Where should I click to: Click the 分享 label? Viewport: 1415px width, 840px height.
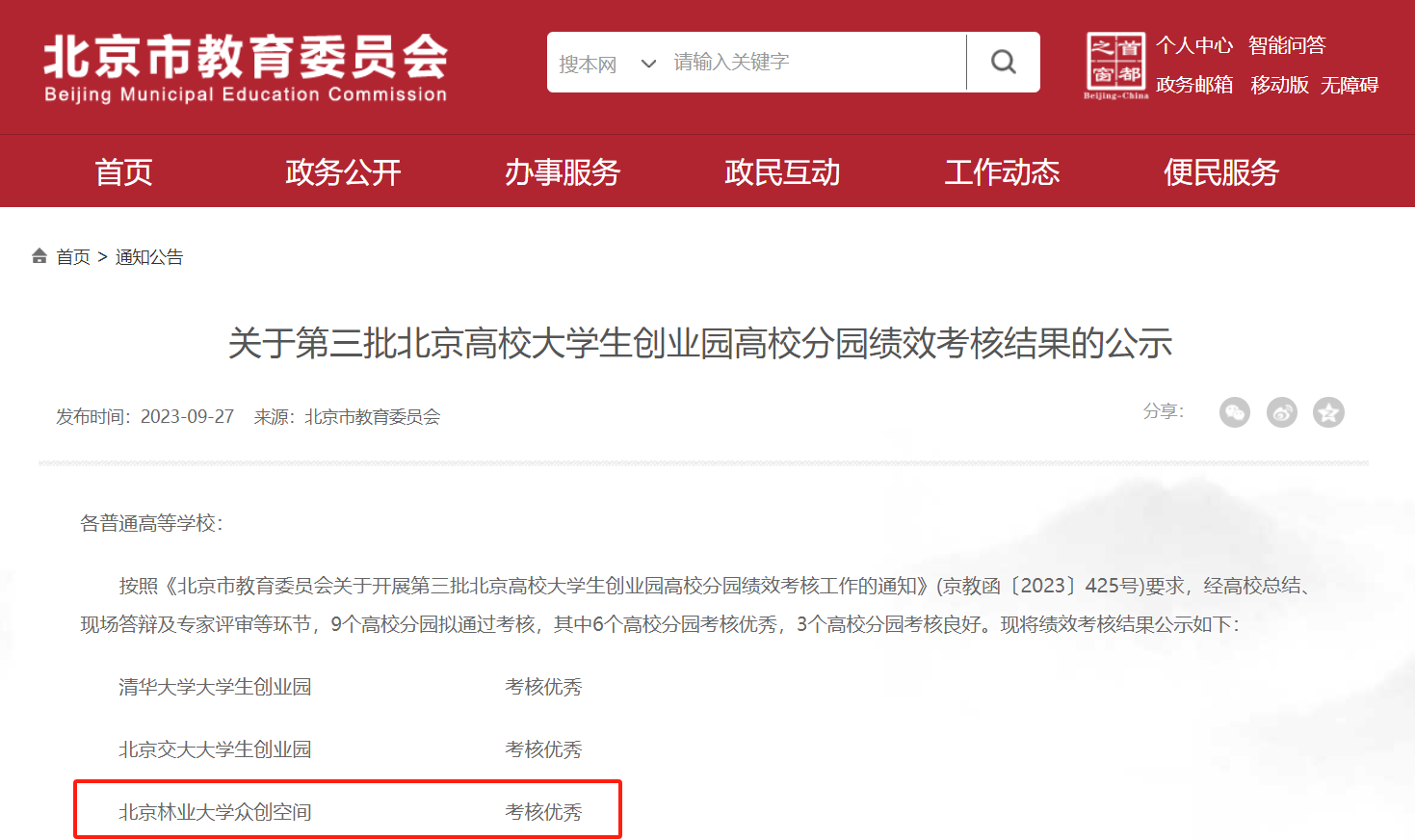tap(1163, 411)
